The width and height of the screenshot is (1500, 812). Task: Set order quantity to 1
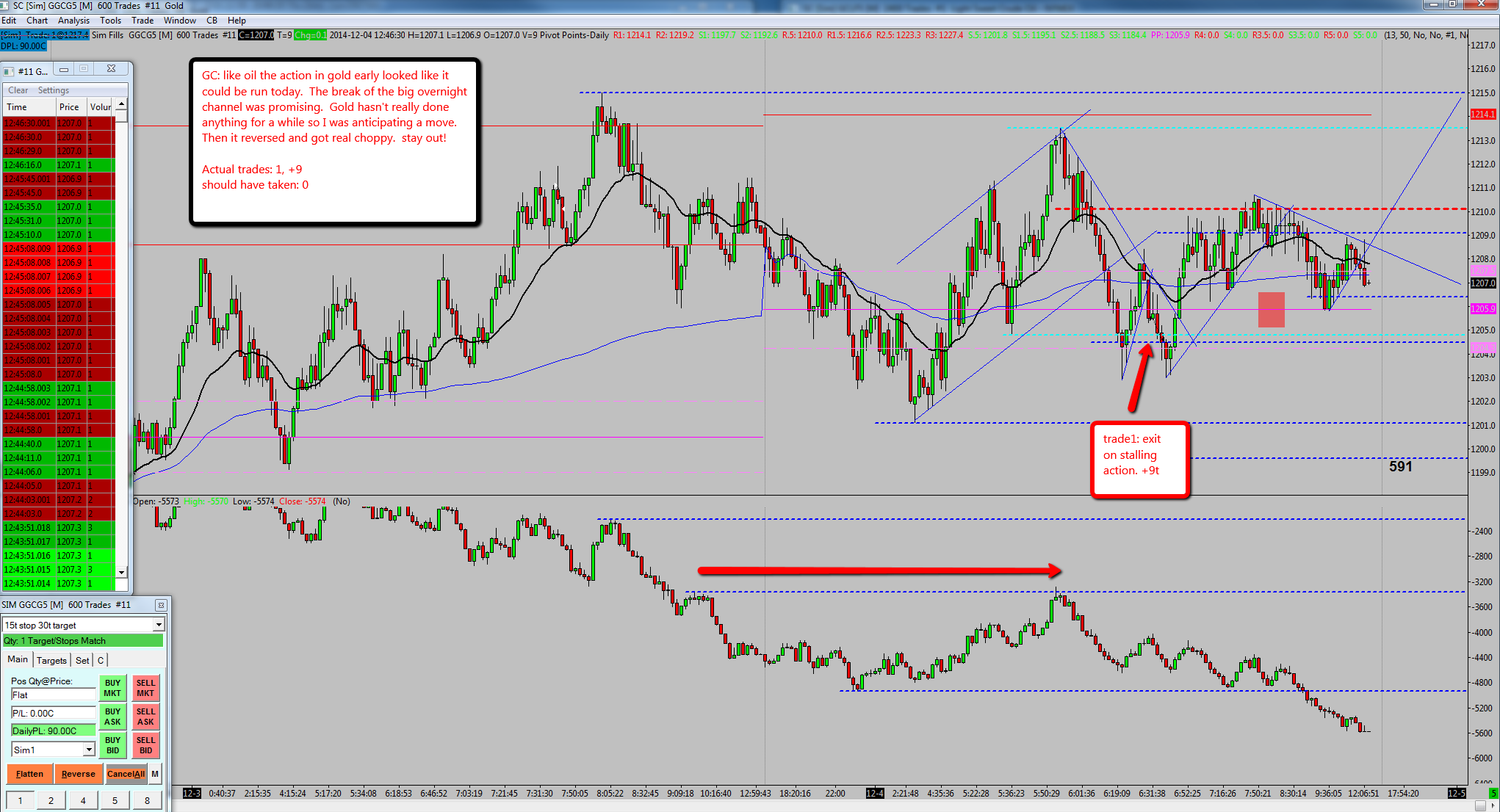pyautogui.click(x=20, y=800)
